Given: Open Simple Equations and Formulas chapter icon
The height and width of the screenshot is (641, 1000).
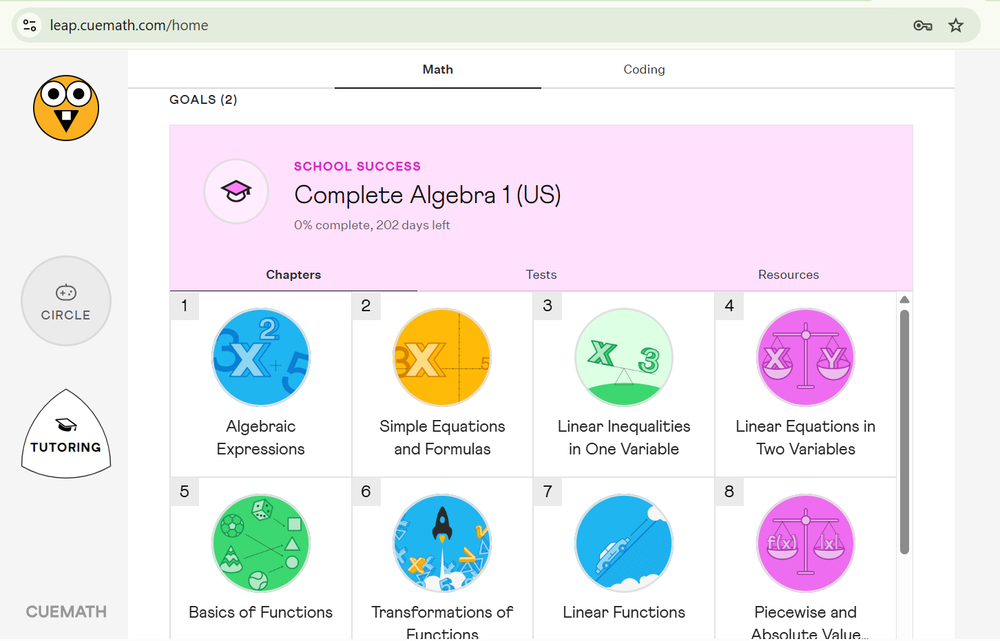Looking at the screenshot, I should tap(442, 357).
